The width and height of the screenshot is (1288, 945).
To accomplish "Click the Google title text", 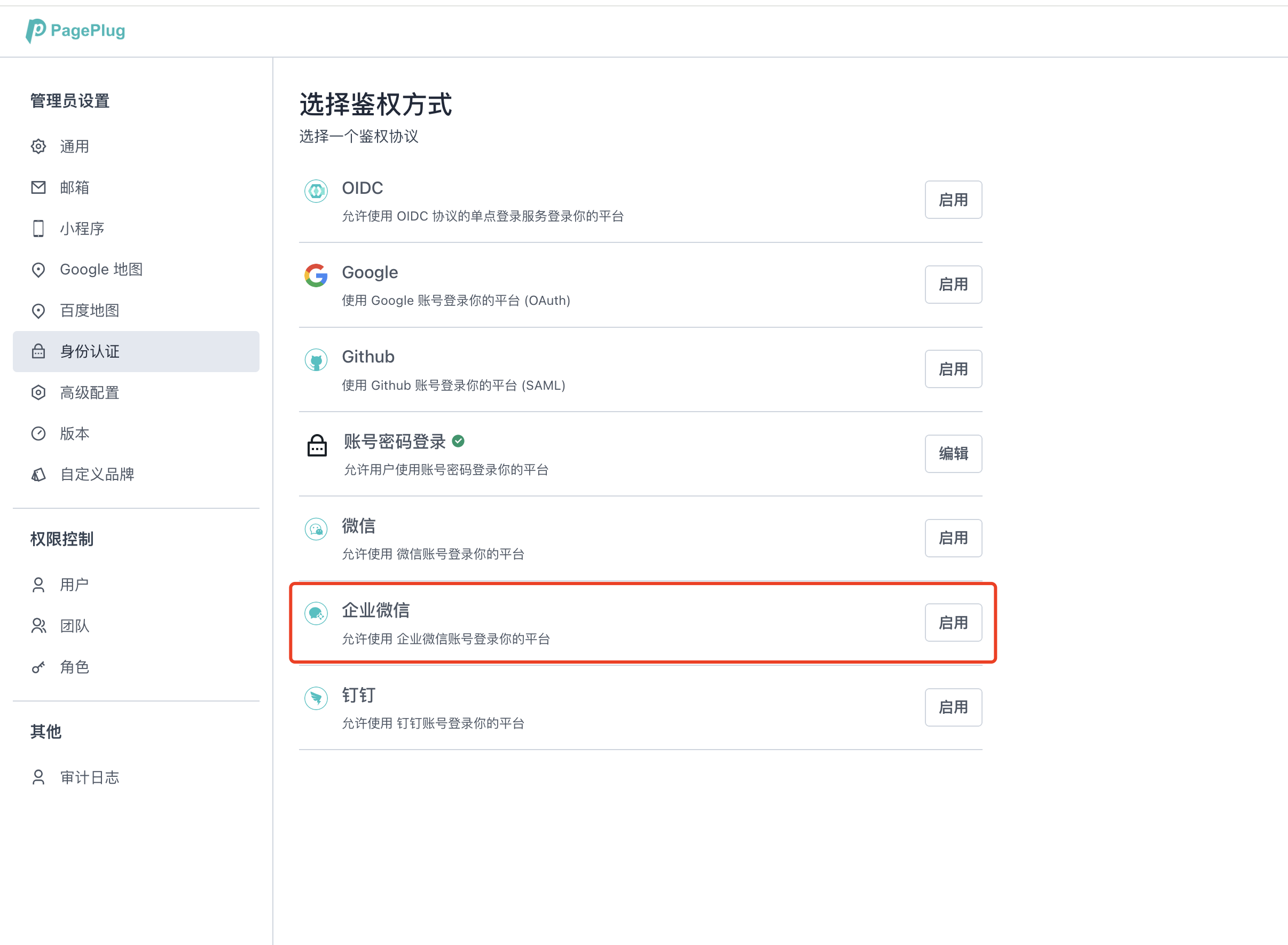I will tap(370, 272).
